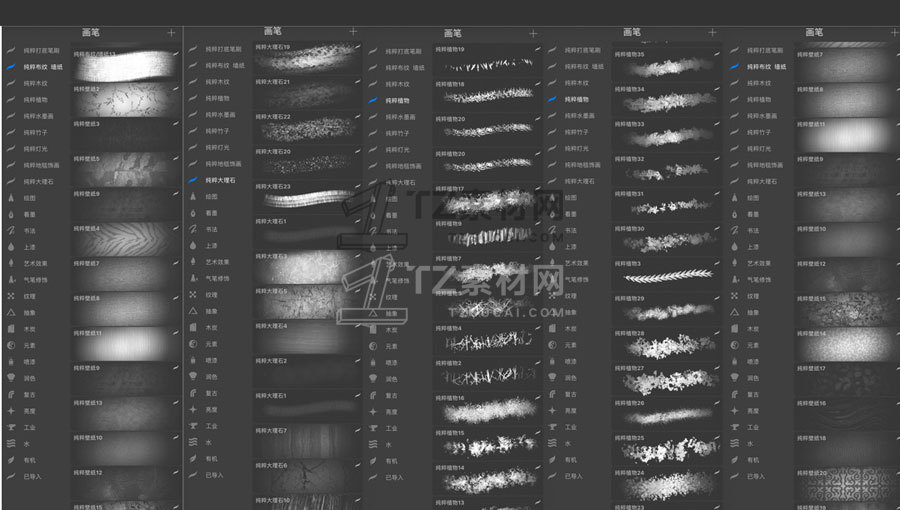Select the 喷漆 spray icon in the fourth panel

(552, 361)
